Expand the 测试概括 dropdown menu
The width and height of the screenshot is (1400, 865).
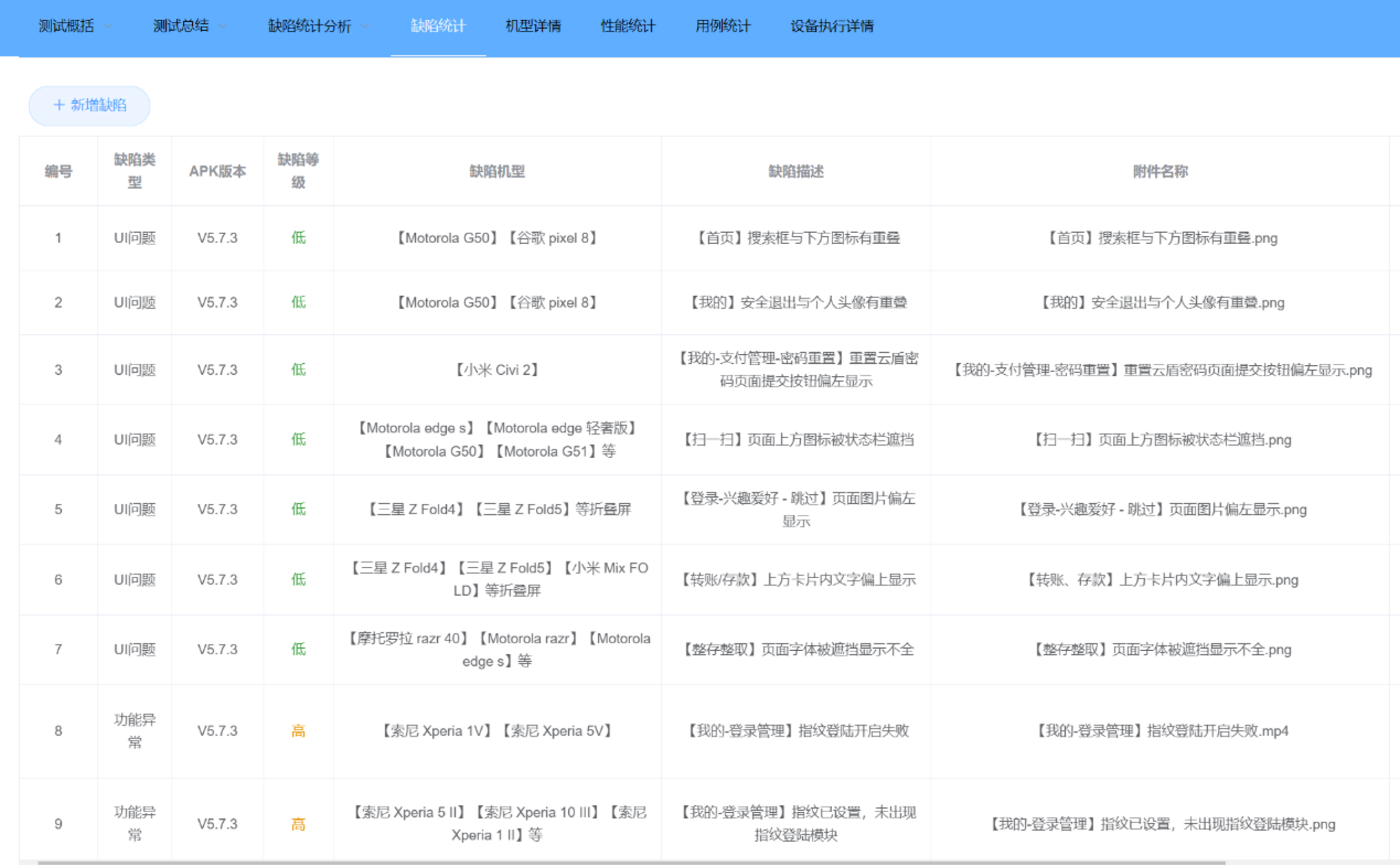108,26
